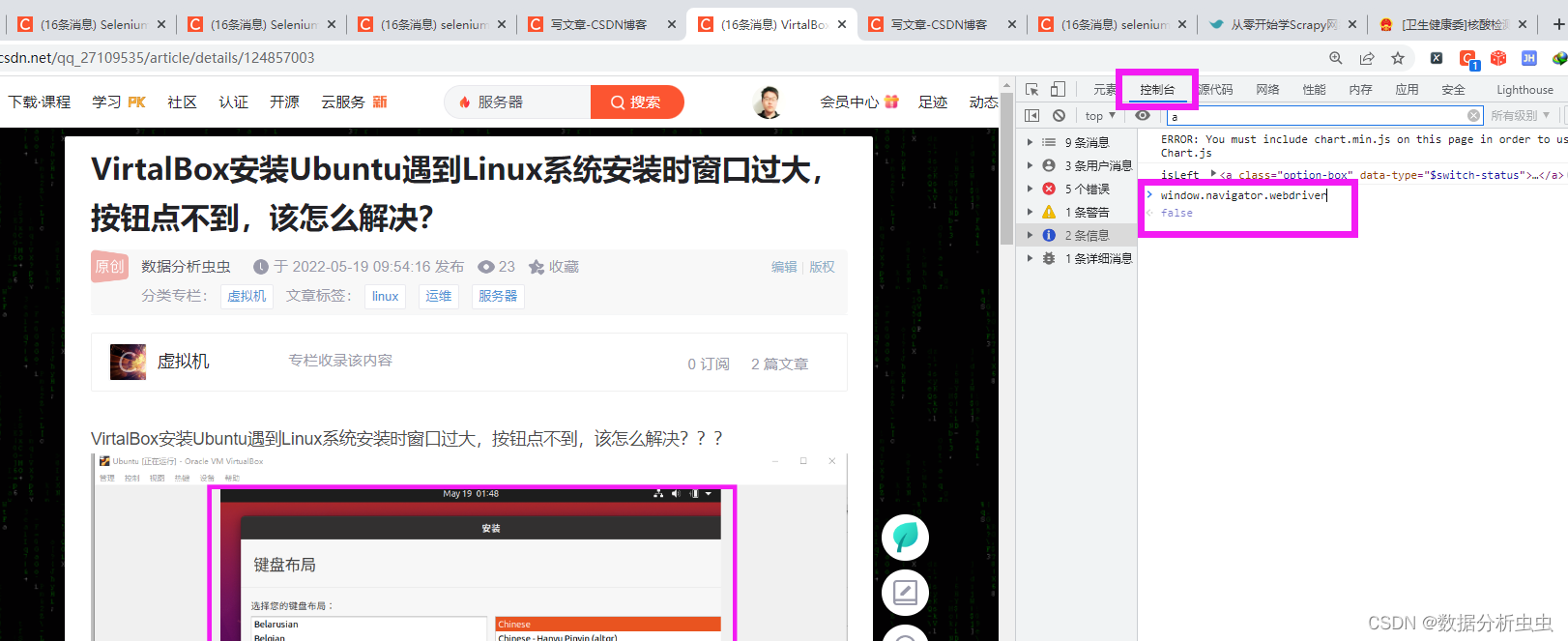Click the 原创 badge beside the author
The image size is (1568, 641).
coord(109,266)
